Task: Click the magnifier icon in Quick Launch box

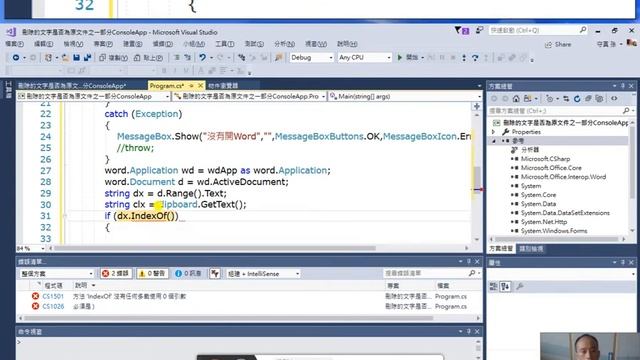Action: tap(583, 30)
